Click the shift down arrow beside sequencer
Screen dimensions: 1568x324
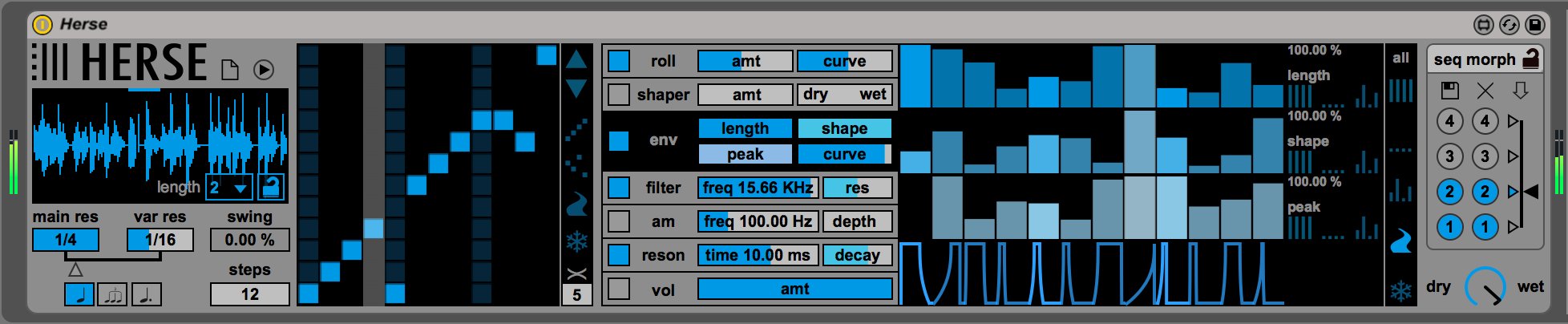point(576,88)
